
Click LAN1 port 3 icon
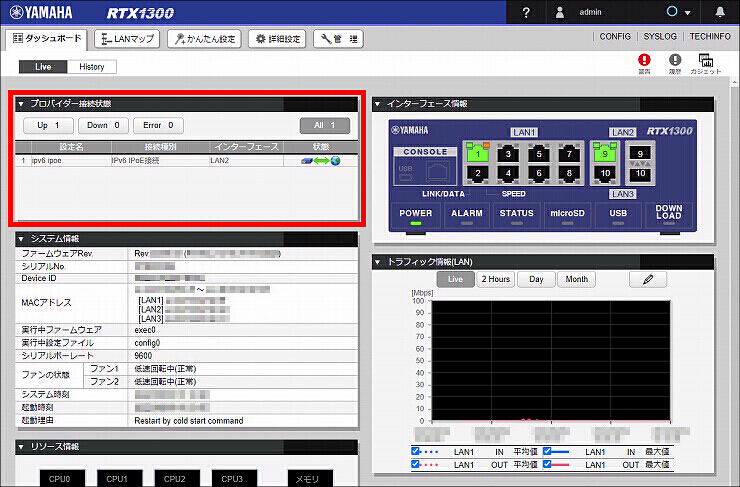(x=508, y=153)
